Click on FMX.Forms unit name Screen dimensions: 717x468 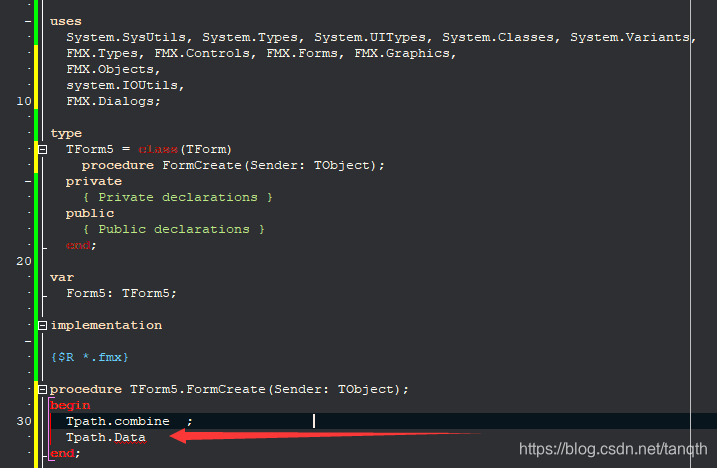pos(302,54)
